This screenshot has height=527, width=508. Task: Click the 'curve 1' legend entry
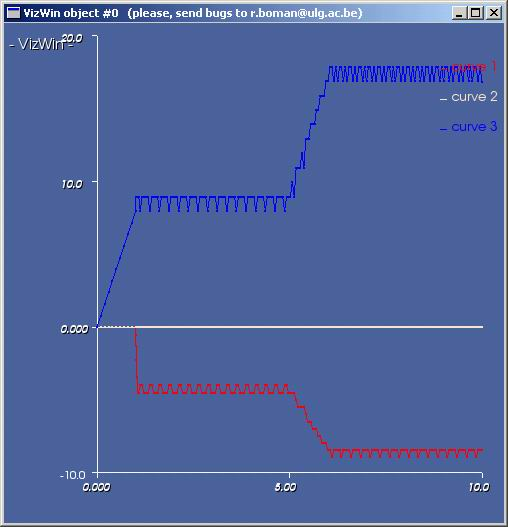[x=469, y=67]
